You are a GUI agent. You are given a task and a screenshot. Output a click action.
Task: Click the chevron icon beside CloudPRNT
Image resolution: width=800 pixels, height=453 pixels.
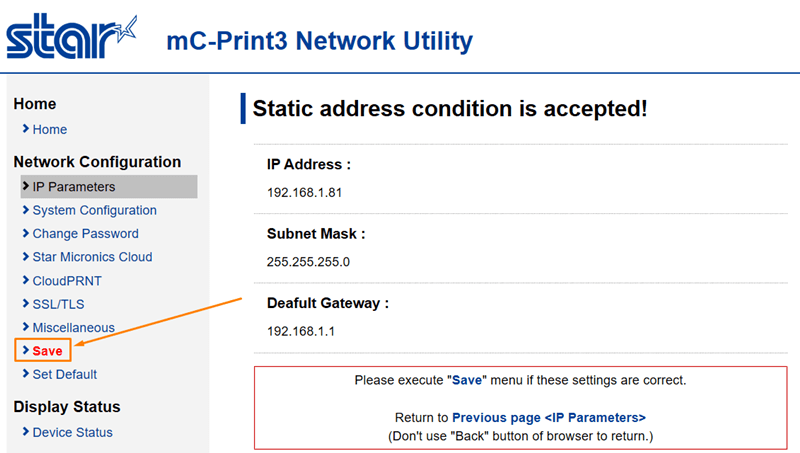pos(25,281)
